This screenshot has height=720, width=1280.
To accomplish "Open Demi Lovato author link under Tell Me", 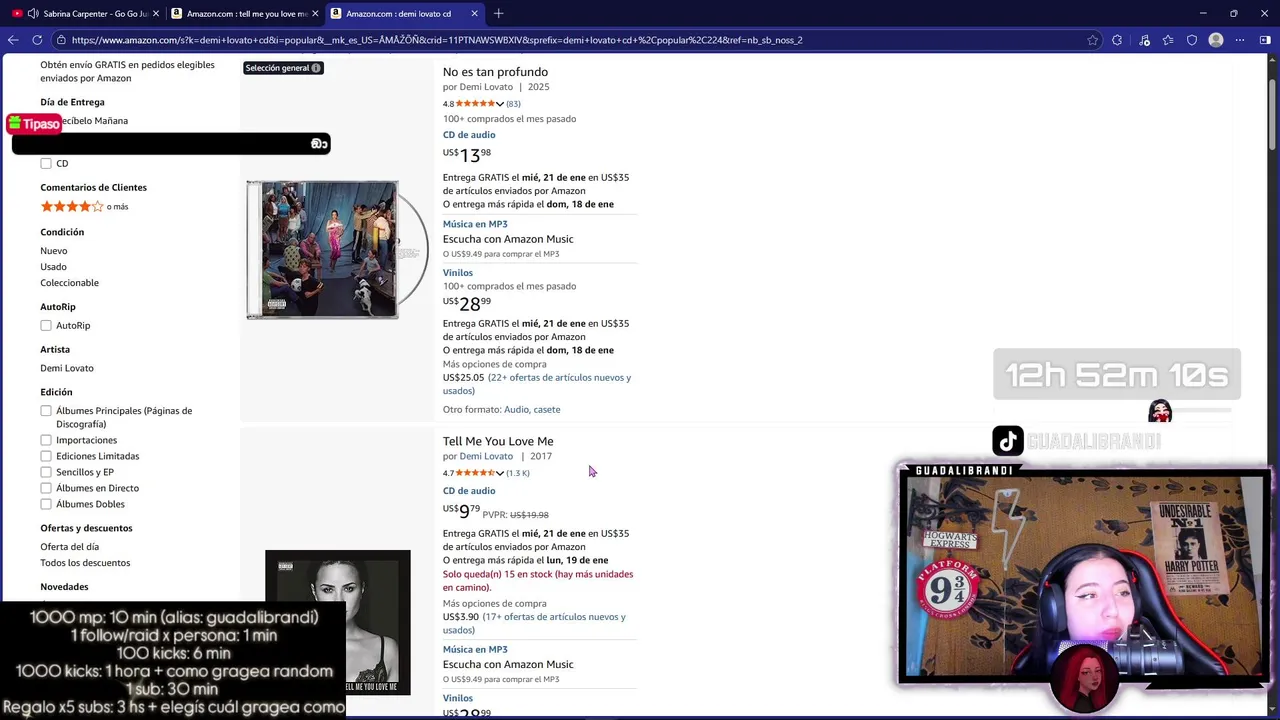I will point(486,456).
